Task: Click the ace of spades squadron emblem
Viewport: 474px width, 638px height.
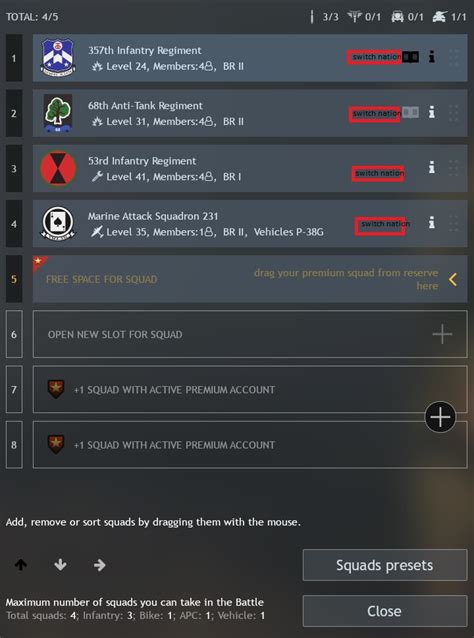Action: [x=58, y=223]
